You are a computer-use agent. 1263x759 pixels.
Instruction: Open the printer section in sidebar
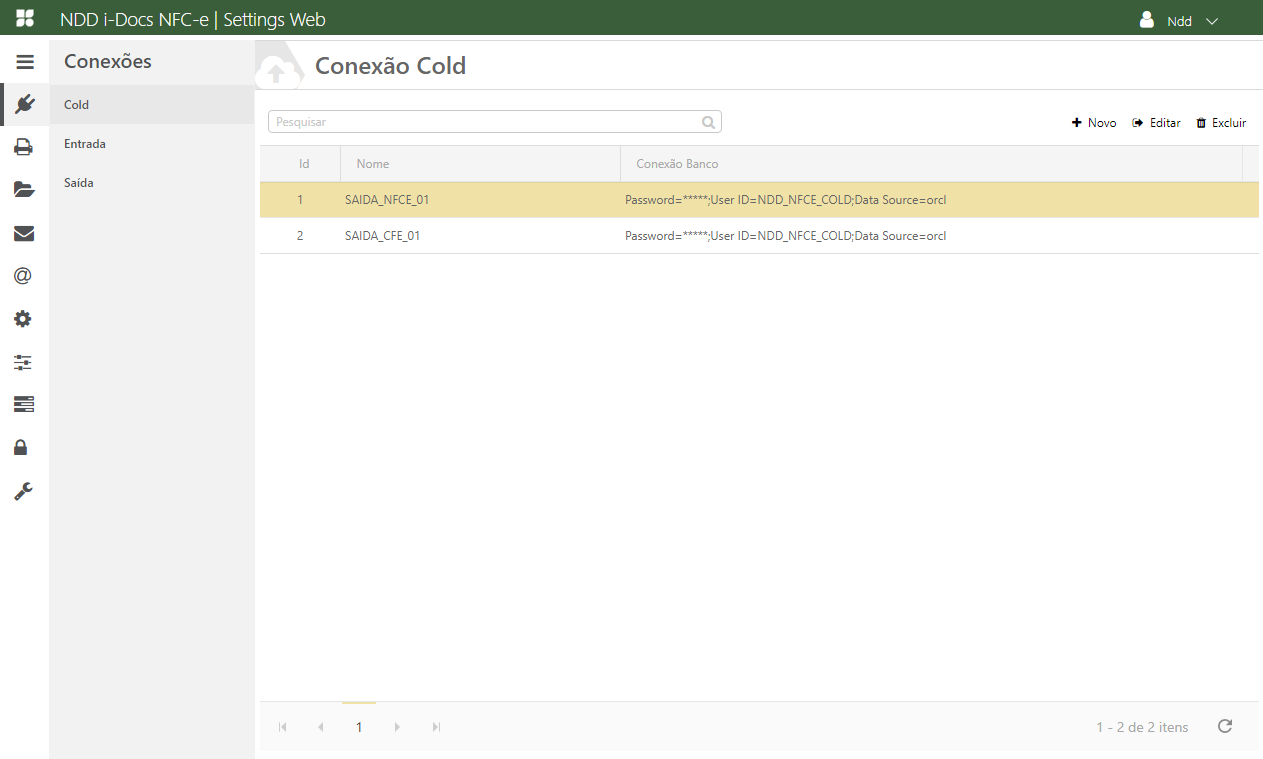tap(24, 147)
